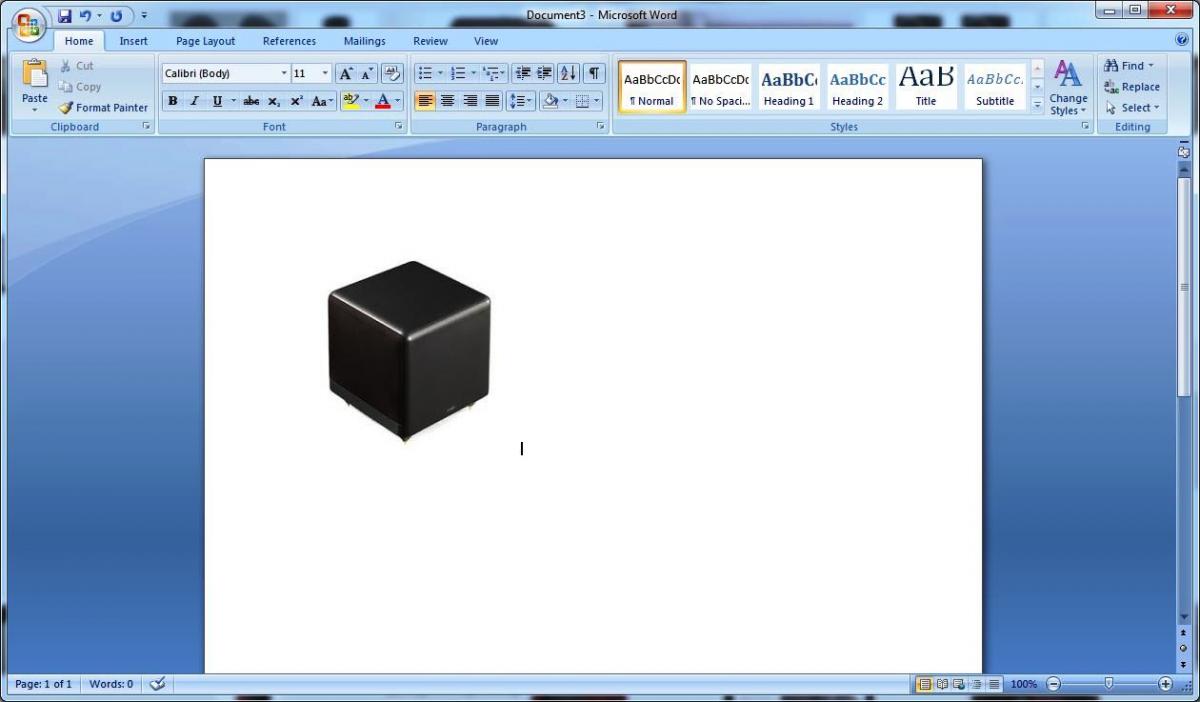Apply the Heading 1 style

click(789, 86)
